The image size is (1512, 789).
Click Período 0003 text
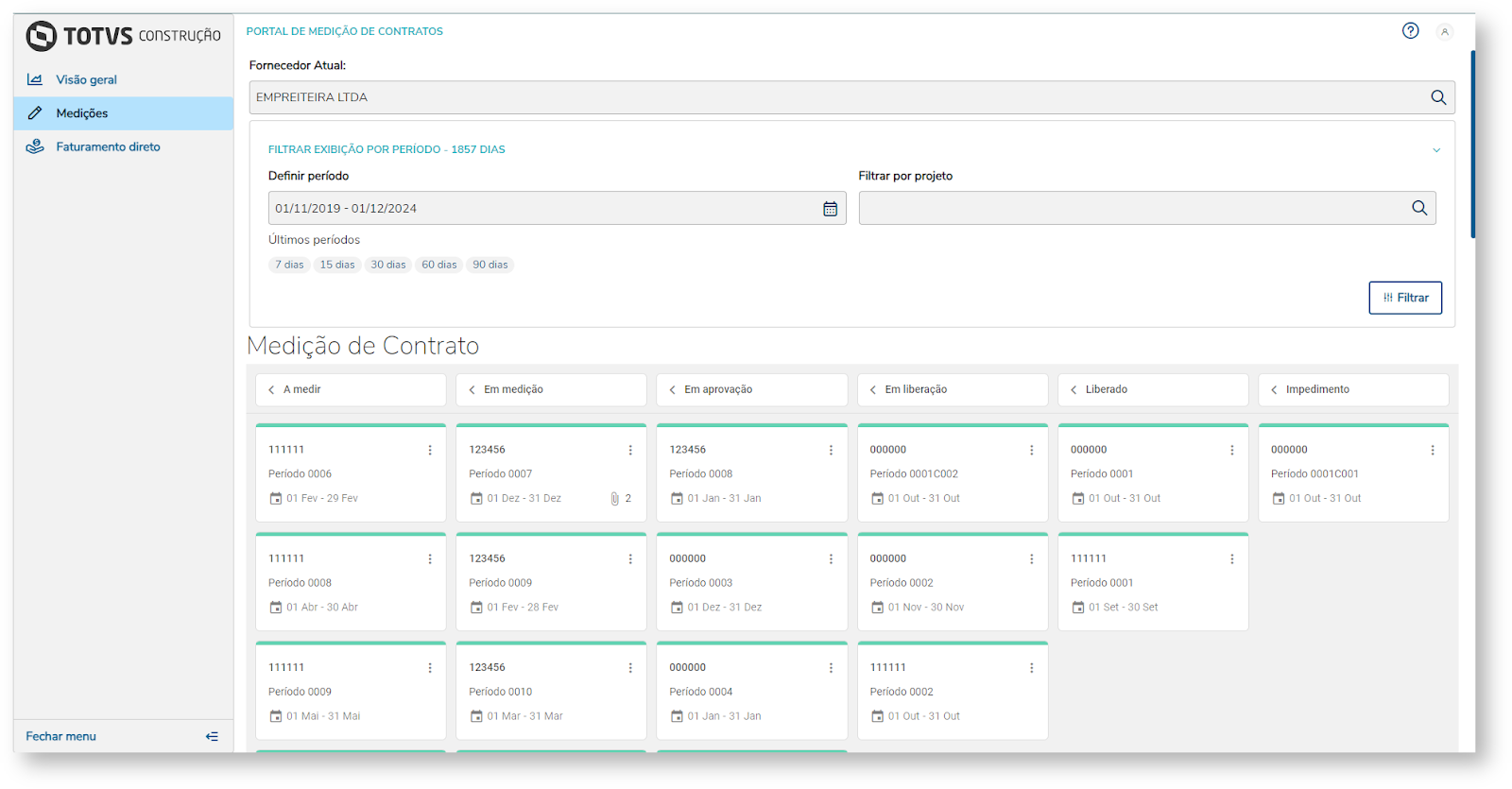pos(701,583)
